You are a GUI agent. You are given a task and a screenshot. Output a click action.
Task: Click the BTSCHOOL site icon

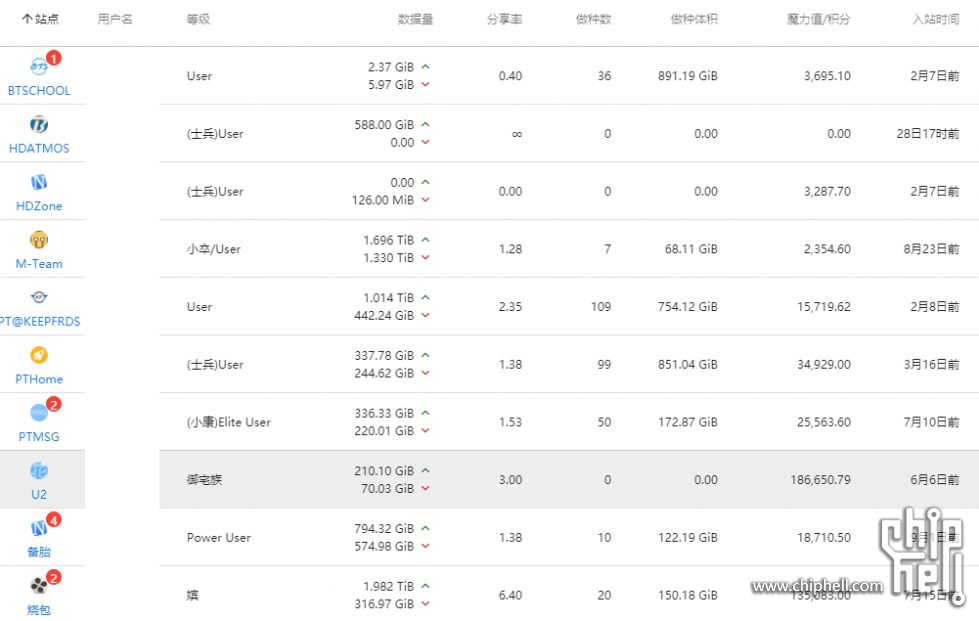[39, 67]
